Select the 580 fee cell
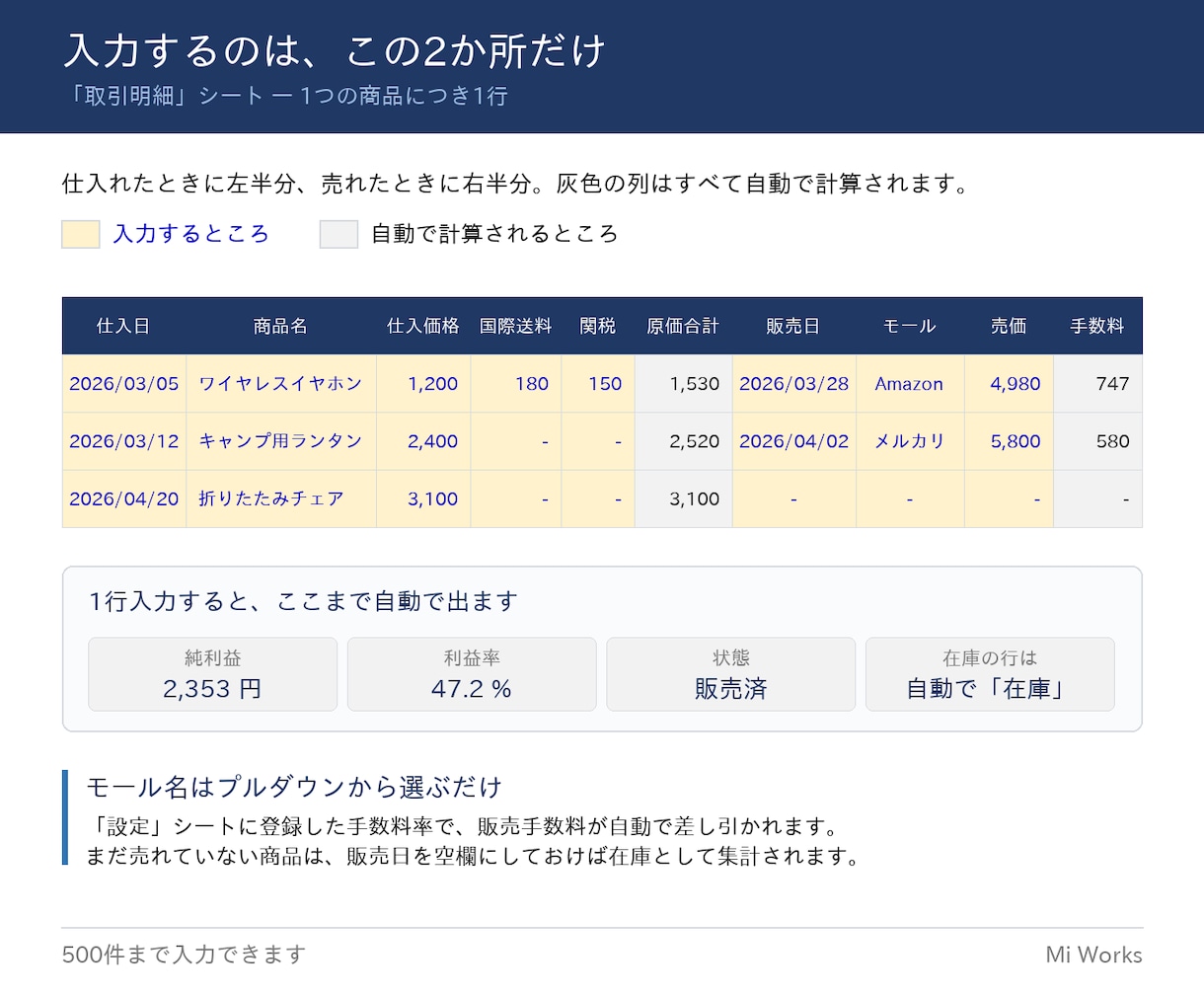Screen dimensions: 1204x995 coord(1098,441)
